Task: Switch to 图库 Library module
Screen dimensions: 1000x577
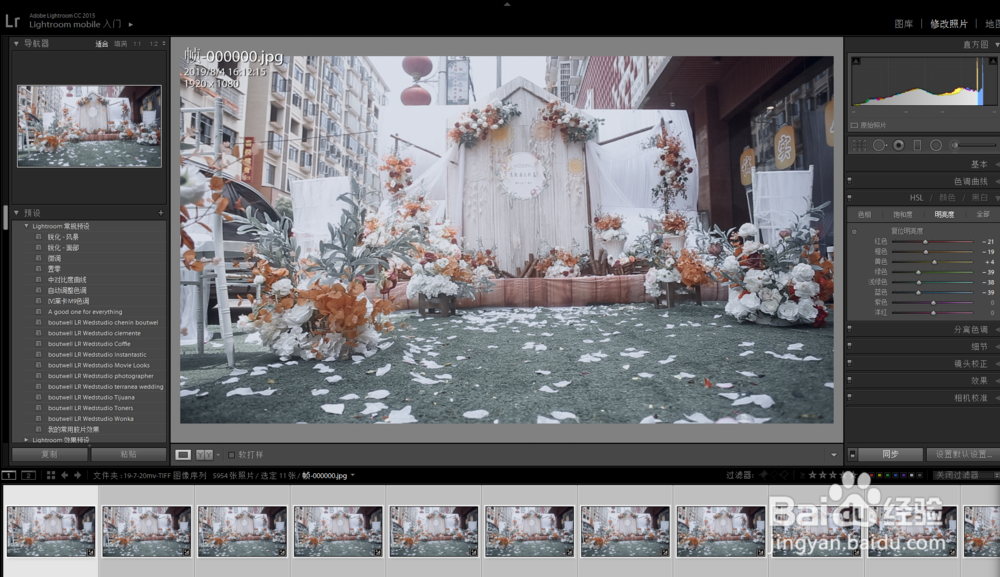Action: (904, 24)
